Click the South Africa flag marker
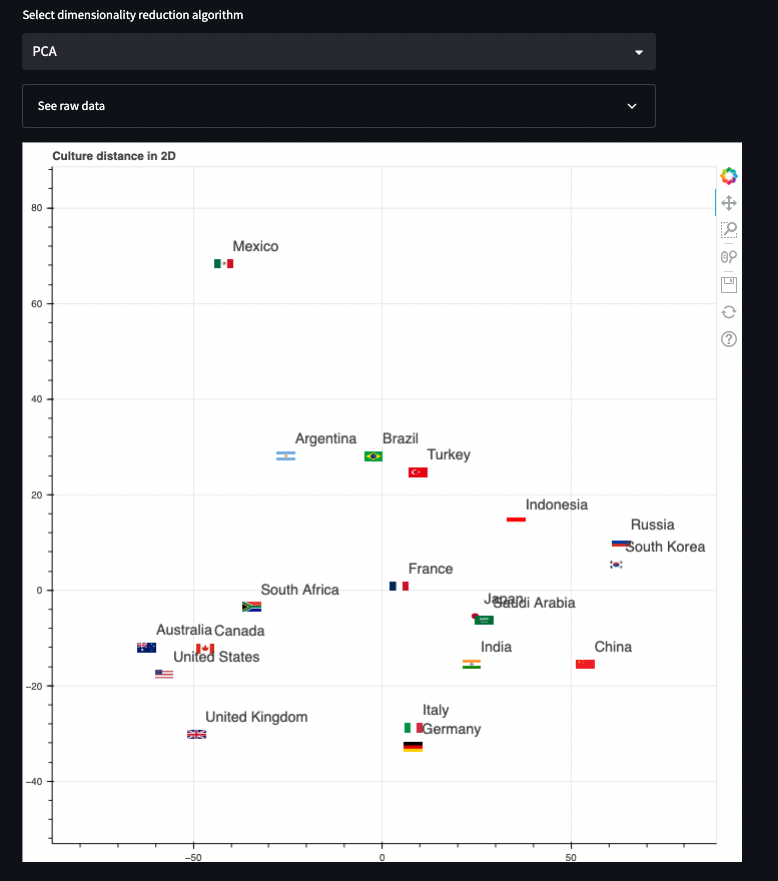Image resolution: width=778 pixels, height=881 pixels. (250, 606)
